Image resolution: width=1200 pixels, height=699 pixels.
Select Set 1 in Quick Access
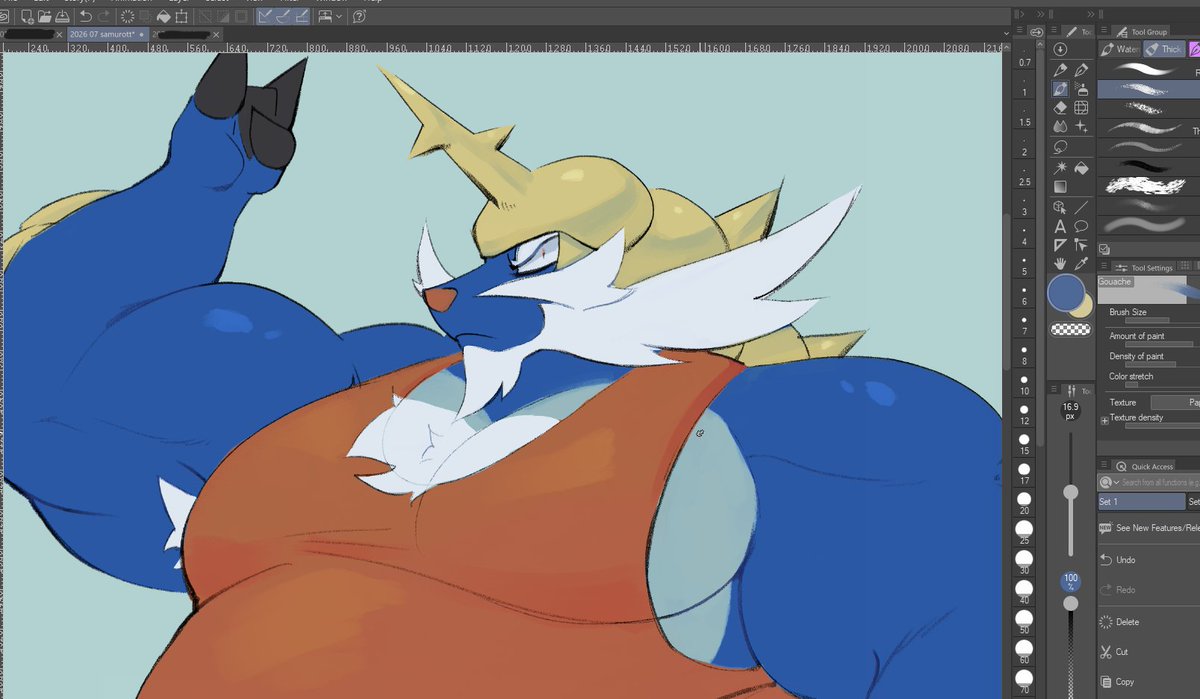click(1141, 502)
